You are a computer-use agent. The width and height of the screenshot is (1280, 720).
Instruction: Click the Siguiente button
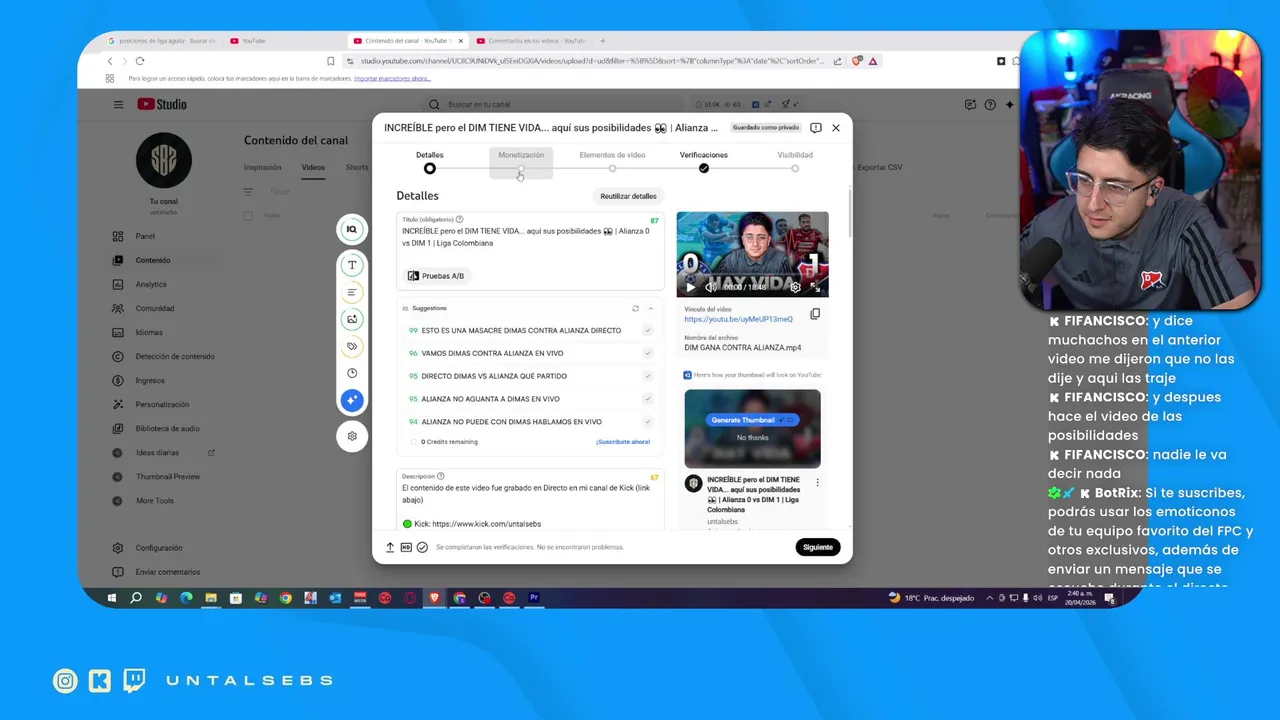pos(818,547)
